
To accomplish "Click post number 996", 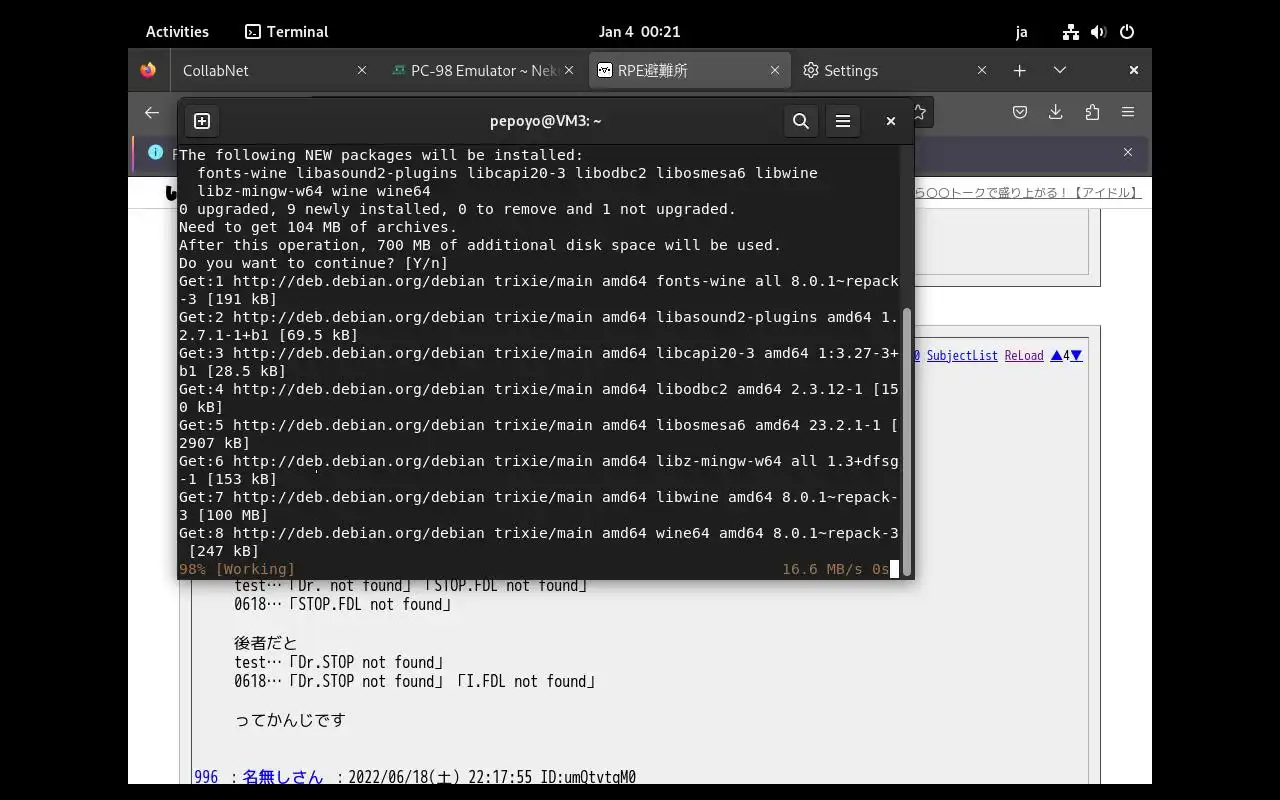I will click(206, 777).
